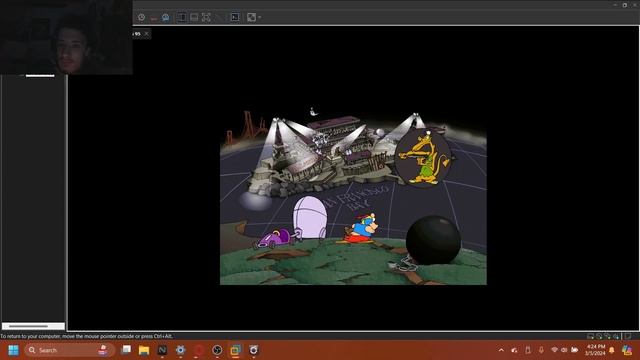Viewport: 640px width, 360px height.
Task: Open the Notion taskbar app
Action: (162, 350)
